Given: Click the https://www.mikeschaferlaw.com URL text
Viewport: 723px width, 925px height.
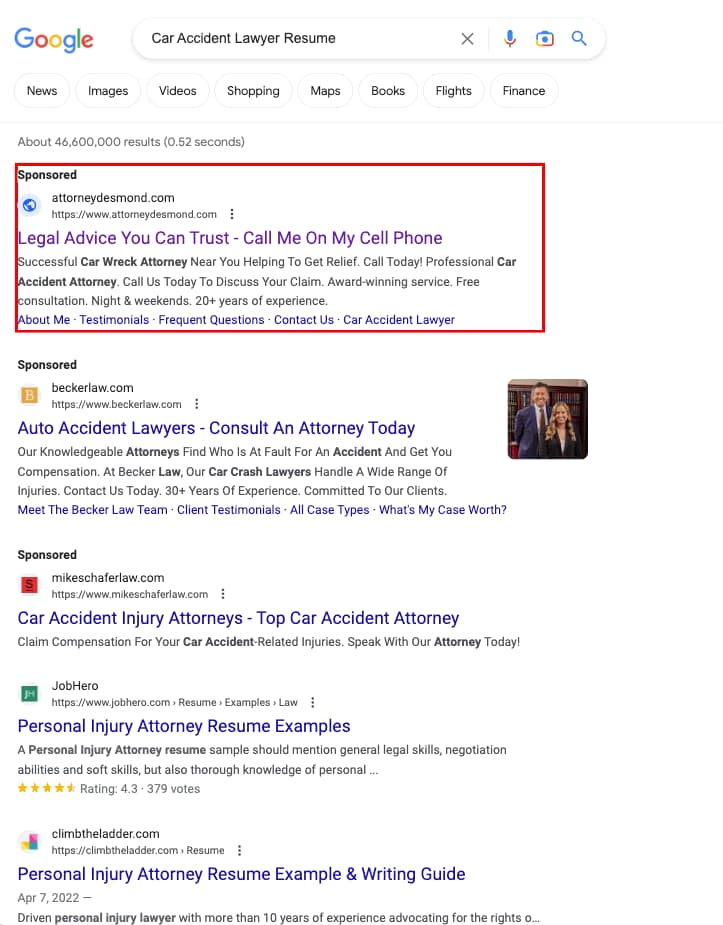Looking at the screenshot, I should 130,594.
